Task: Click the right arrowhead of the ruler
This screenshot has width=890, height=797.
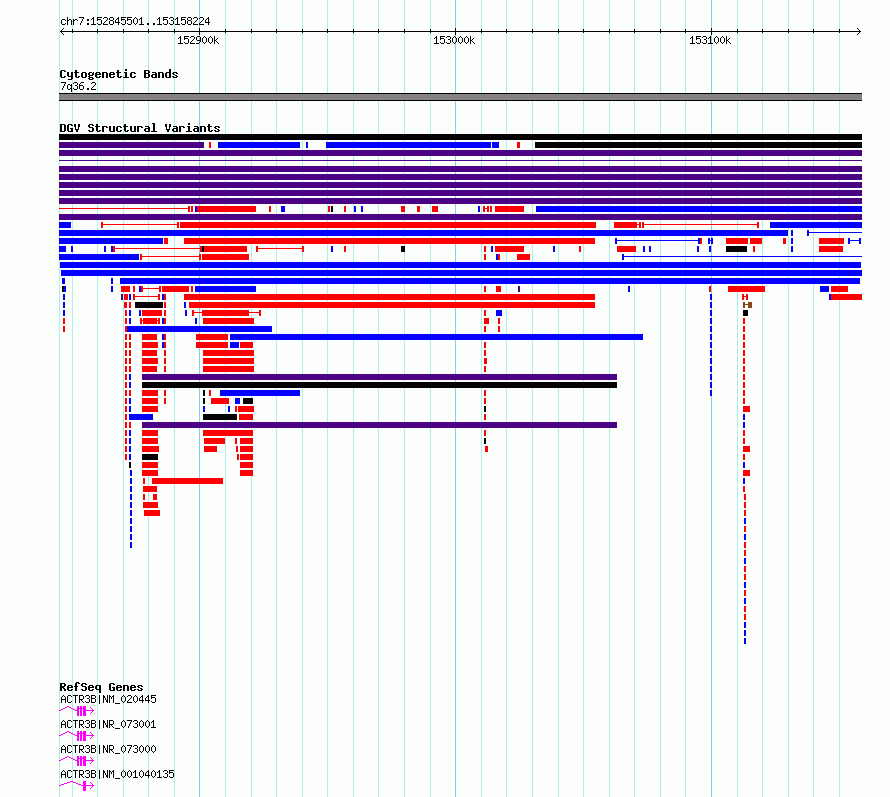Action: point(859,32)
